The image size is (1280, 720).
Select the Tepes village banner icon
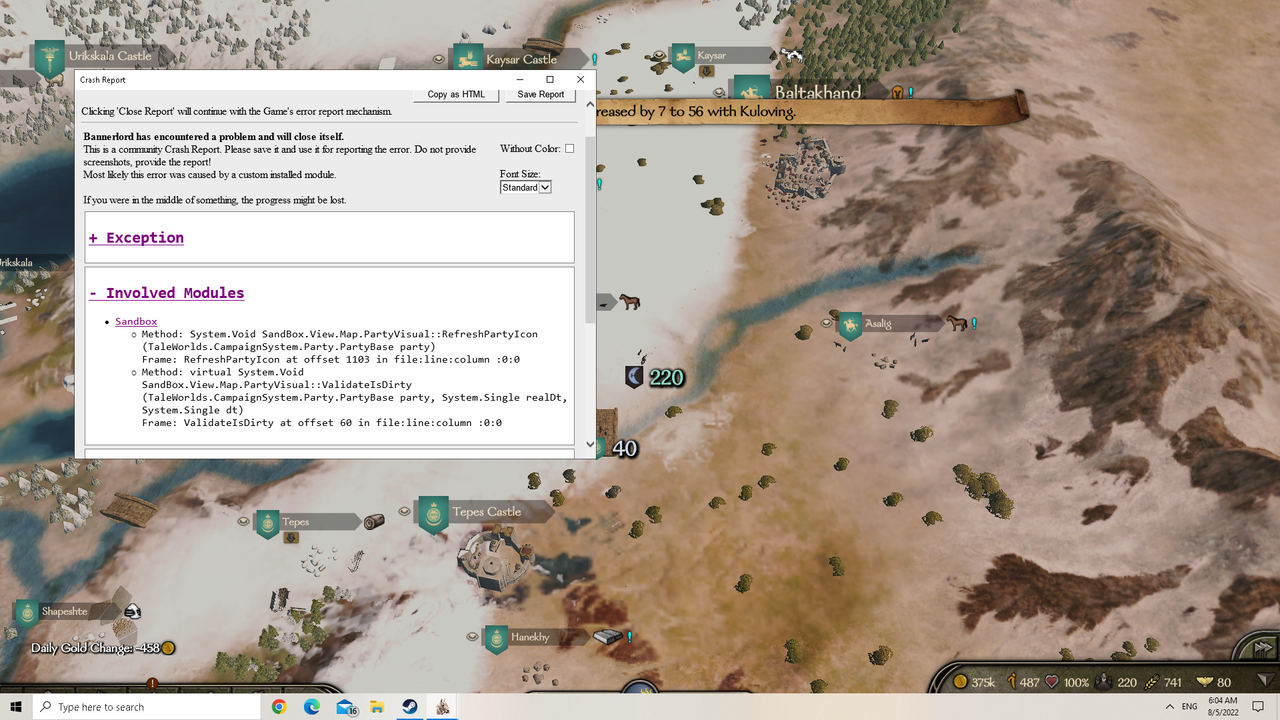click(267, 523)
